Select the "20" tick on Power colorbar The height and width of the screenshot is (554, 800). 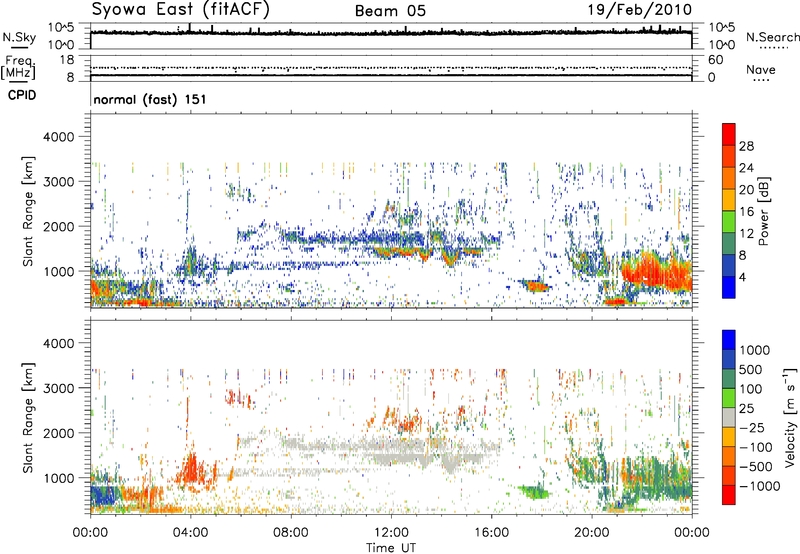[x=746, y=190]
